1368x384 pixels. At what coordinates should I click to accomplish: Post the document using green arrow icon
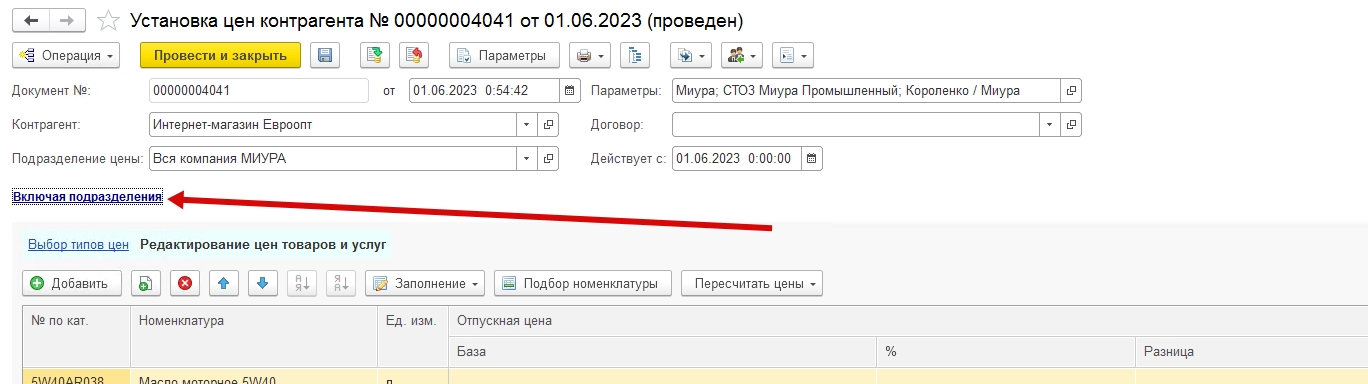point(374,56)
